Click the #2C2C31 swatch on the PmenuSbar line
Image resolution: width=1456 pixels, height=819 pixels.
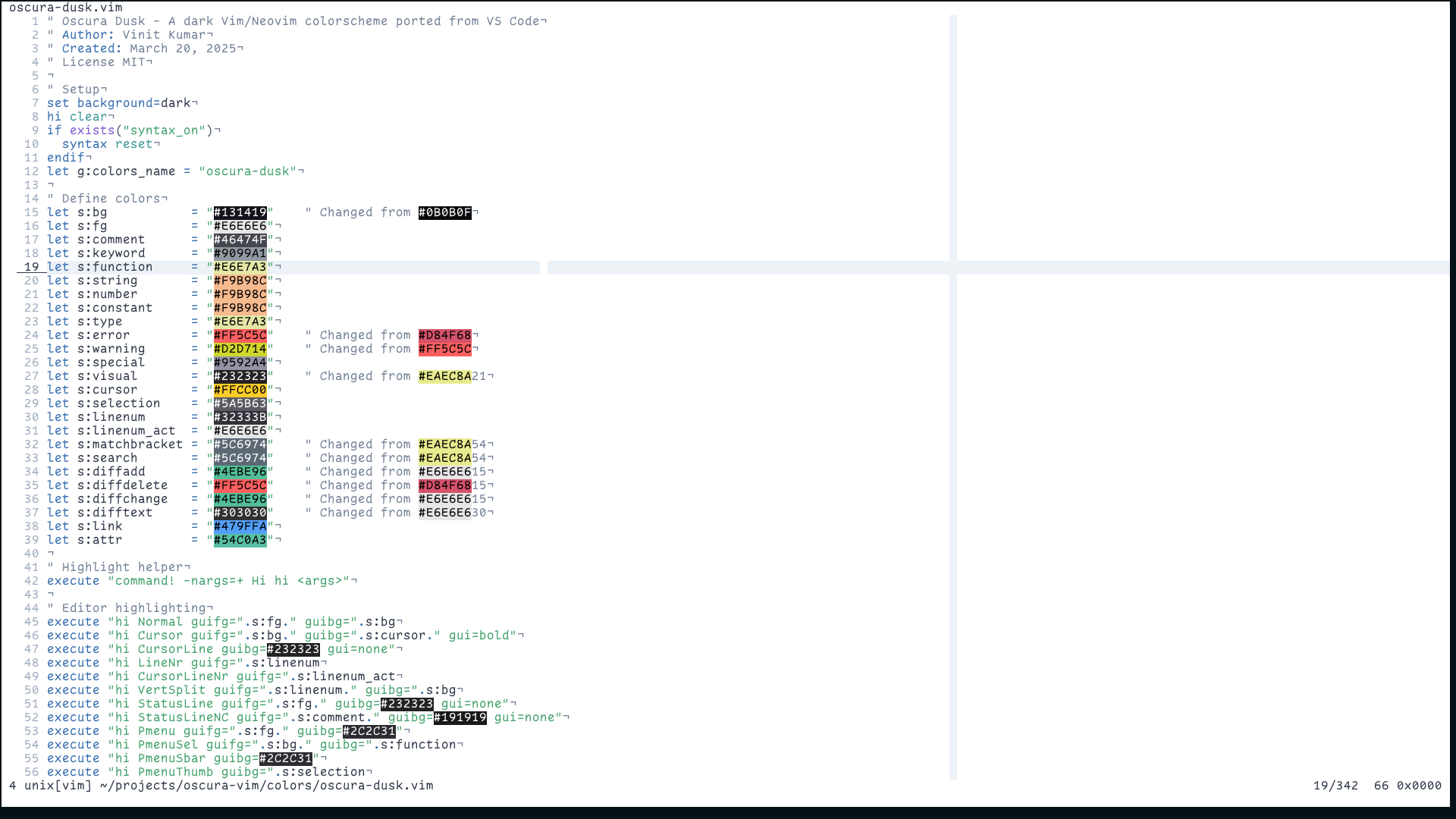point(286,758)
